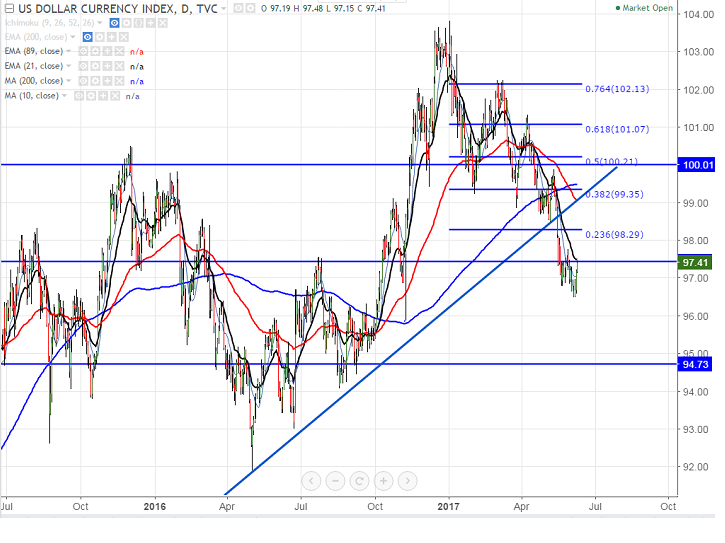Select the 94.73 horizontal line price label
Image resolution: width=725 pixels, height=543 pixels.
(694, 364)
